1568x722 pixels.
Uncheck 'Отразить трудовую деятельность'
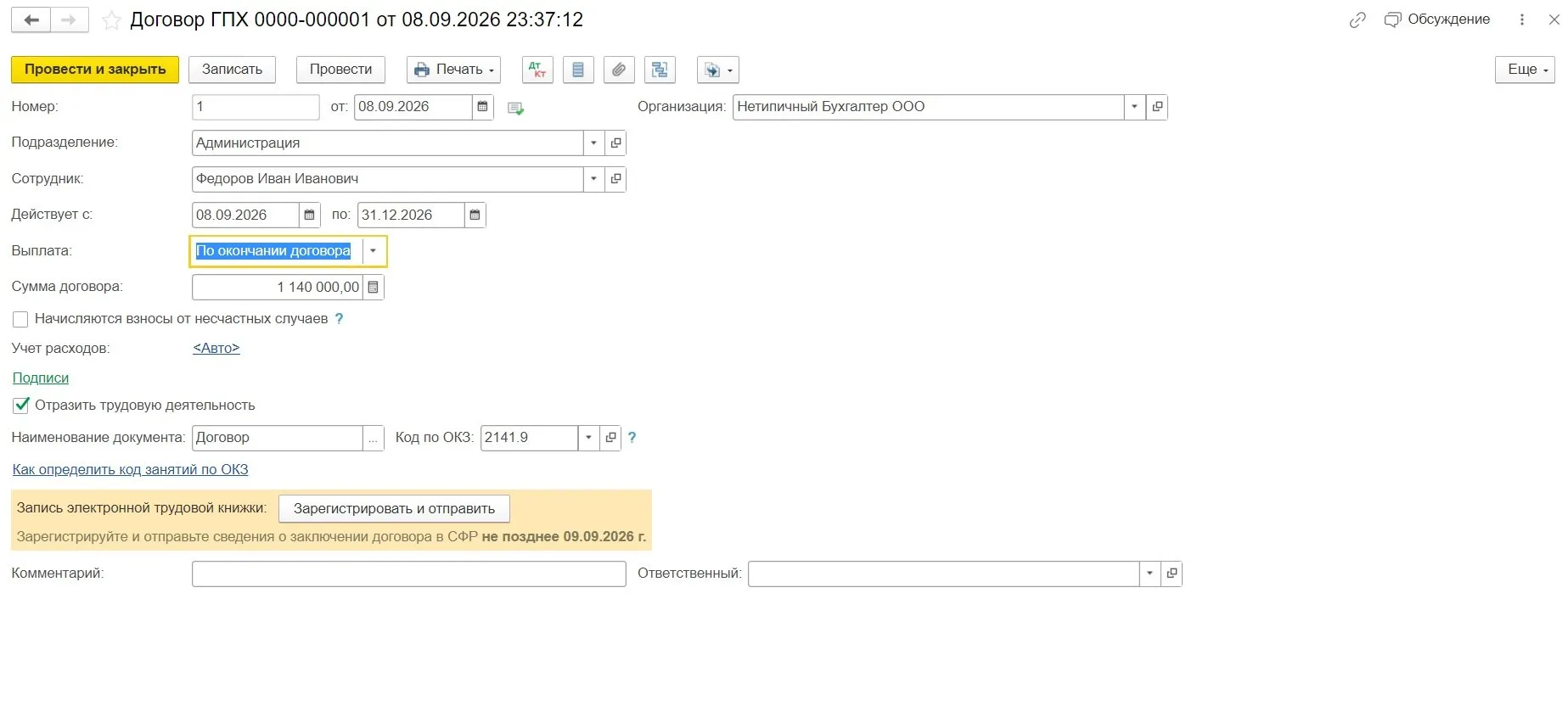point(20,406)
